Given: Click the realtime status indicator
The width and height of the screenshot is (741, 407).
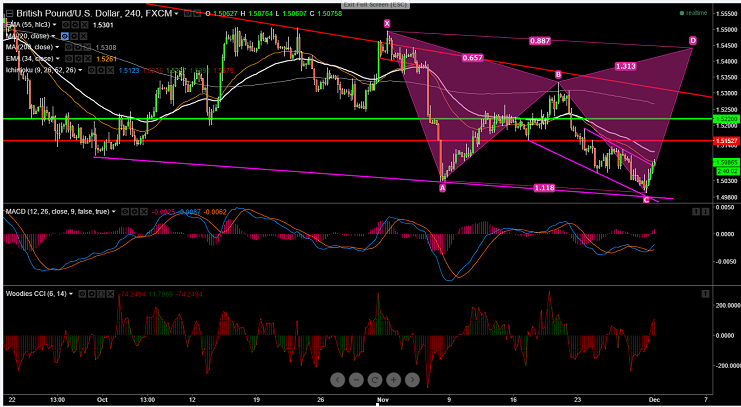Looking at the screenshot, I should pos(693,13).
